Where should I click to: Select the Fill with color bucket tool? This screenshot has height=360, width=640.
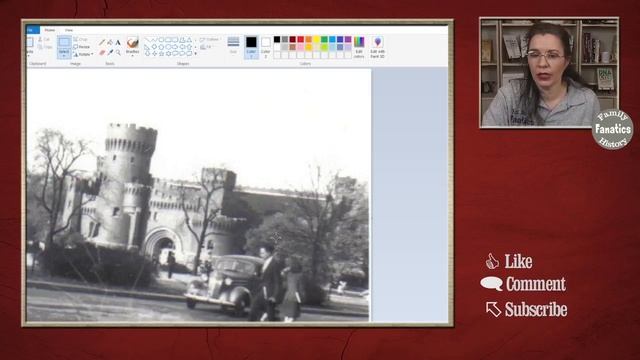coord(110,42)
